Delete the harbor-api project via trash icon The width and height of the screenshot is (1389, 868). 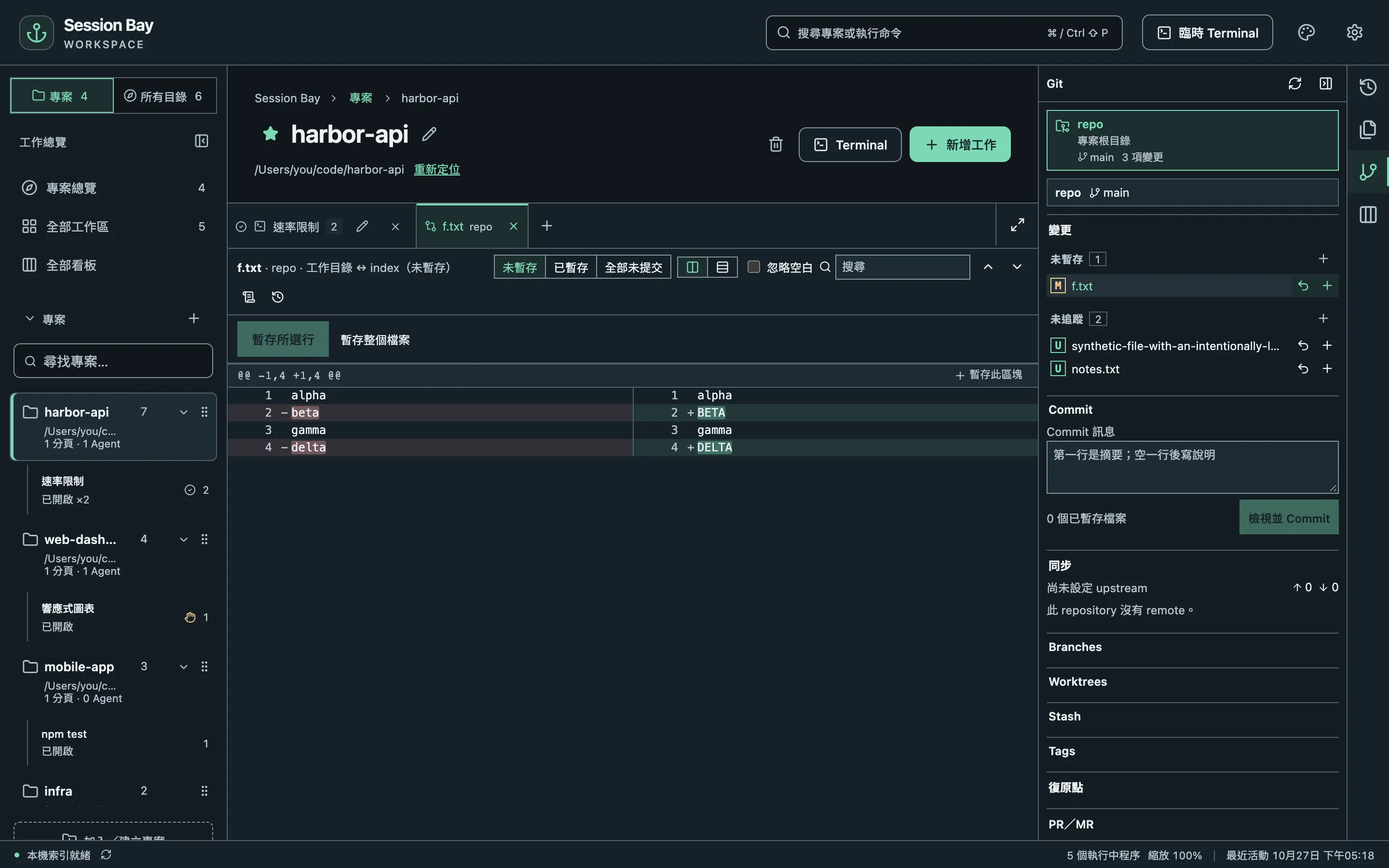(x=776, y=144)
